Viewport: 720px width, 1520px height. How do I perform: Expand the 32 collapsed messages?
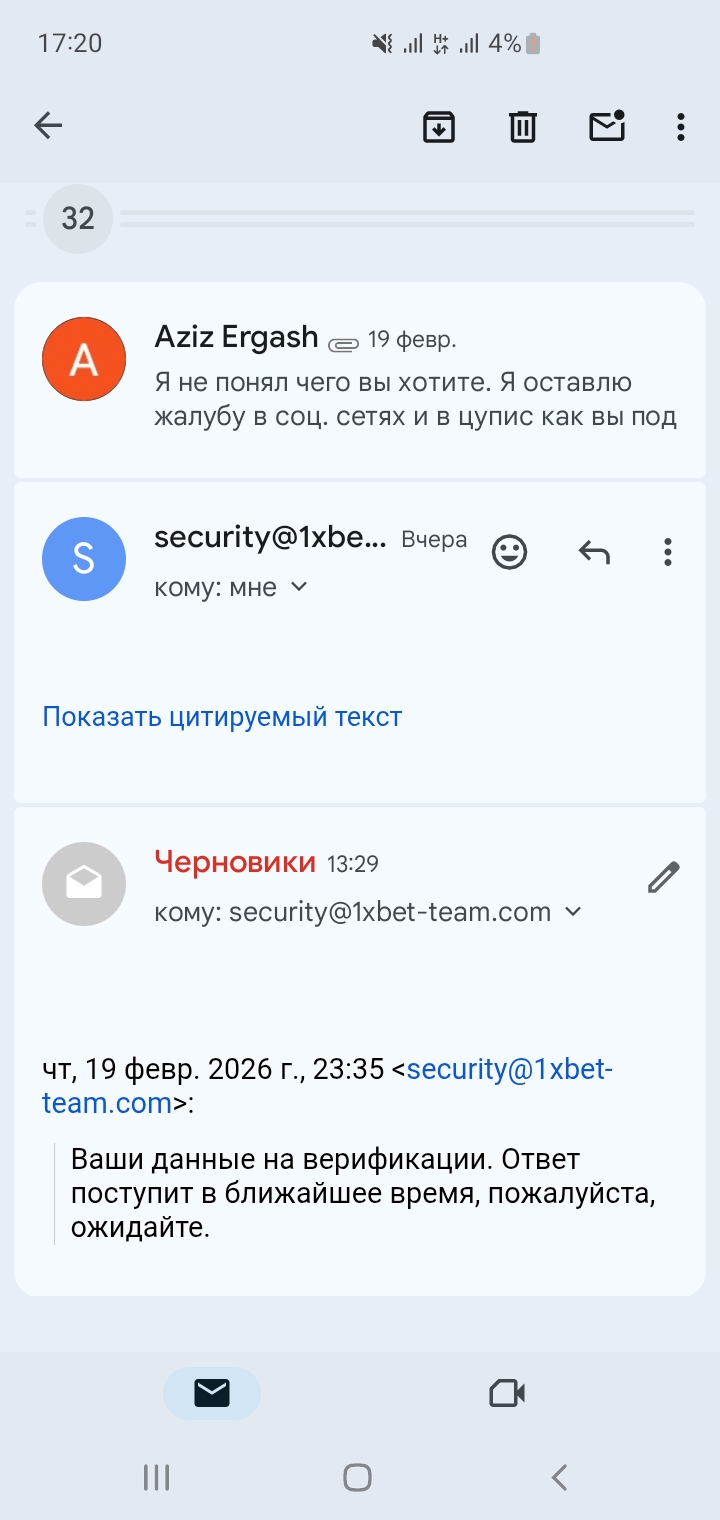pos(78,218)
